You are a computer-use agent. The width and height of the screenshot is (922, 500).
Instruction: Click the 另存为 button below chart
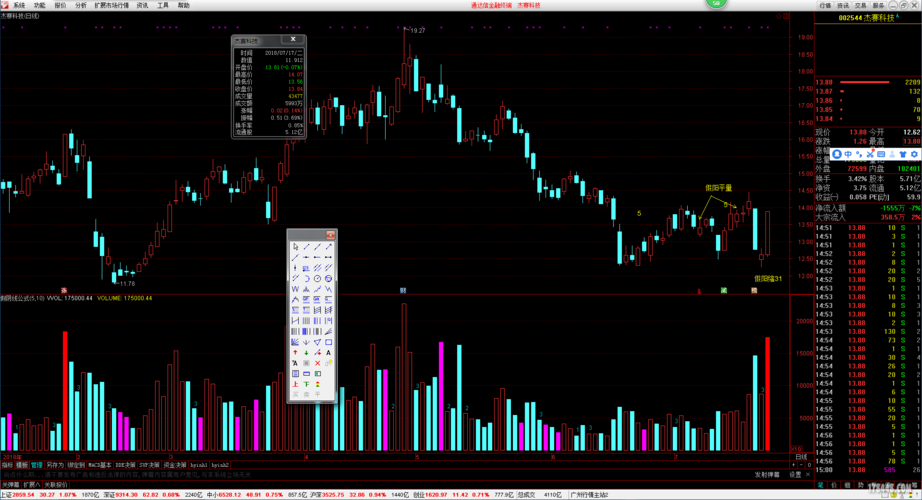click(54, 465)
